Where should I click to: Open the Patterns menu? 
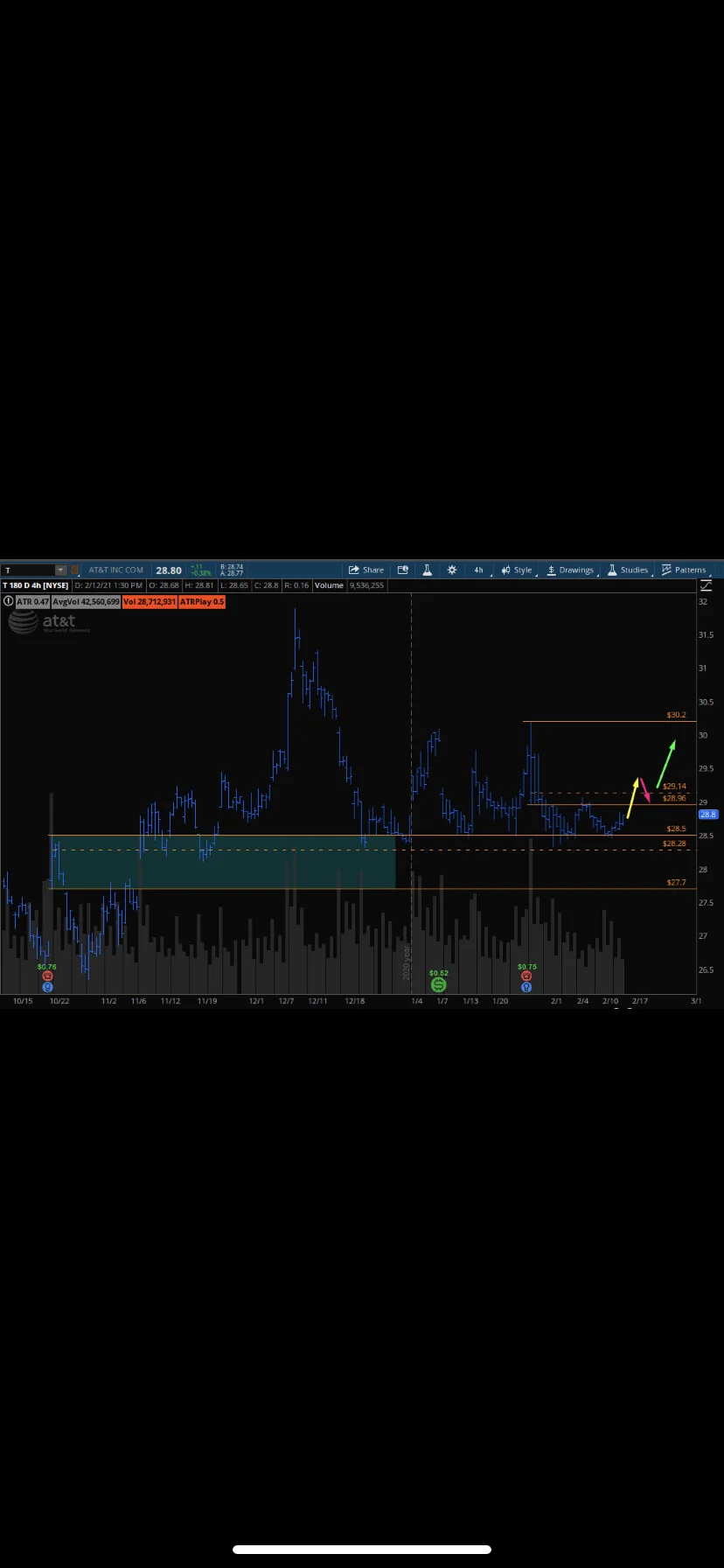[684, 570]
